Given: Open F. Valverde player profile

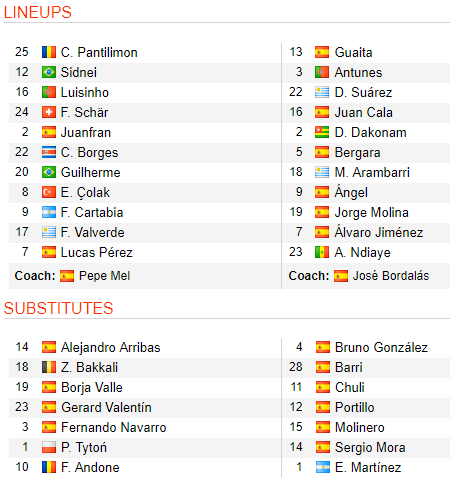Looking at the screenshot, I should click(92, 233).
